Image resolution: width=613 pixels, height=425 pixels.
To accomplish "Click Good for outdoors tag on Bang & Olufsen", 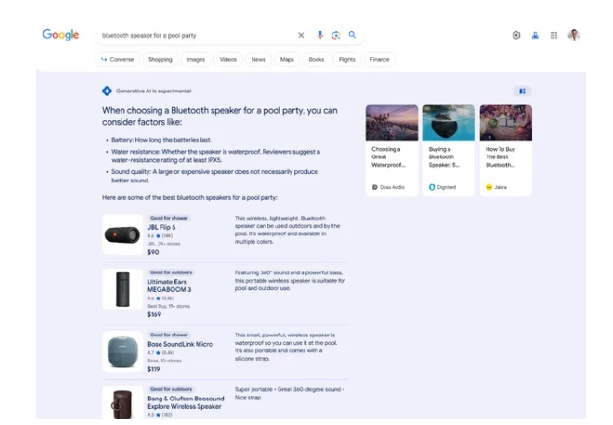I will (x=171, y=389).
